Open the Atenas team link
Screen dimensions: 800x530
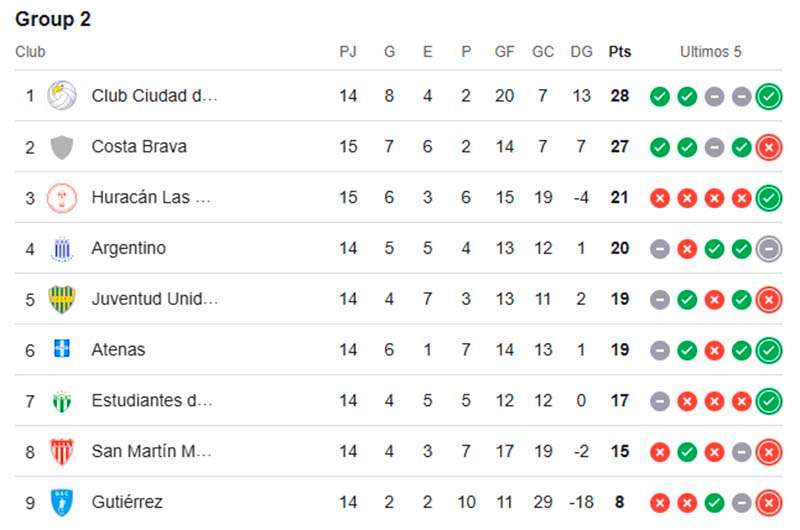point(118,350)
